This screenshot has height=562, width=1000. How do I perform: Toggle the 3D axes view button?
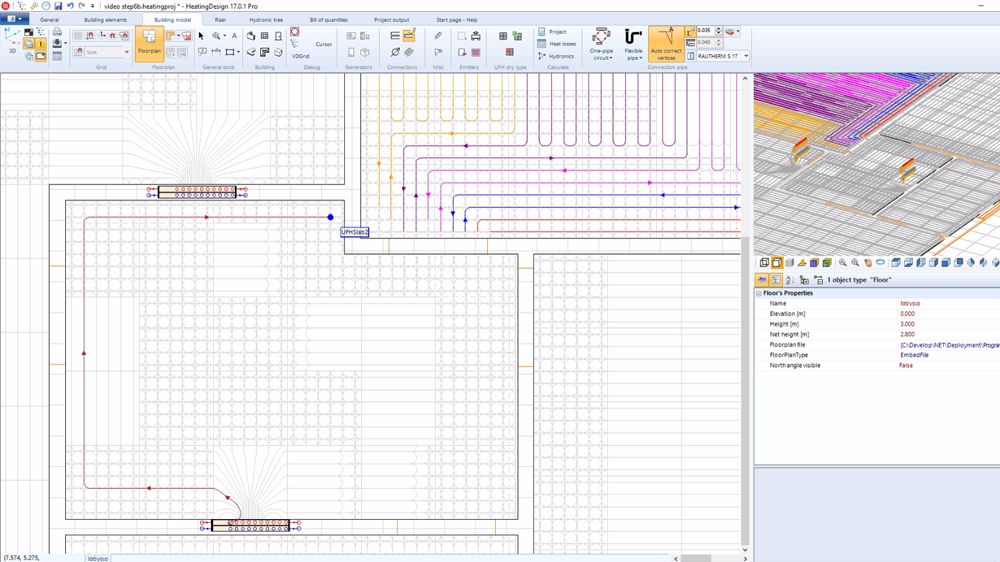coord(12,38)
